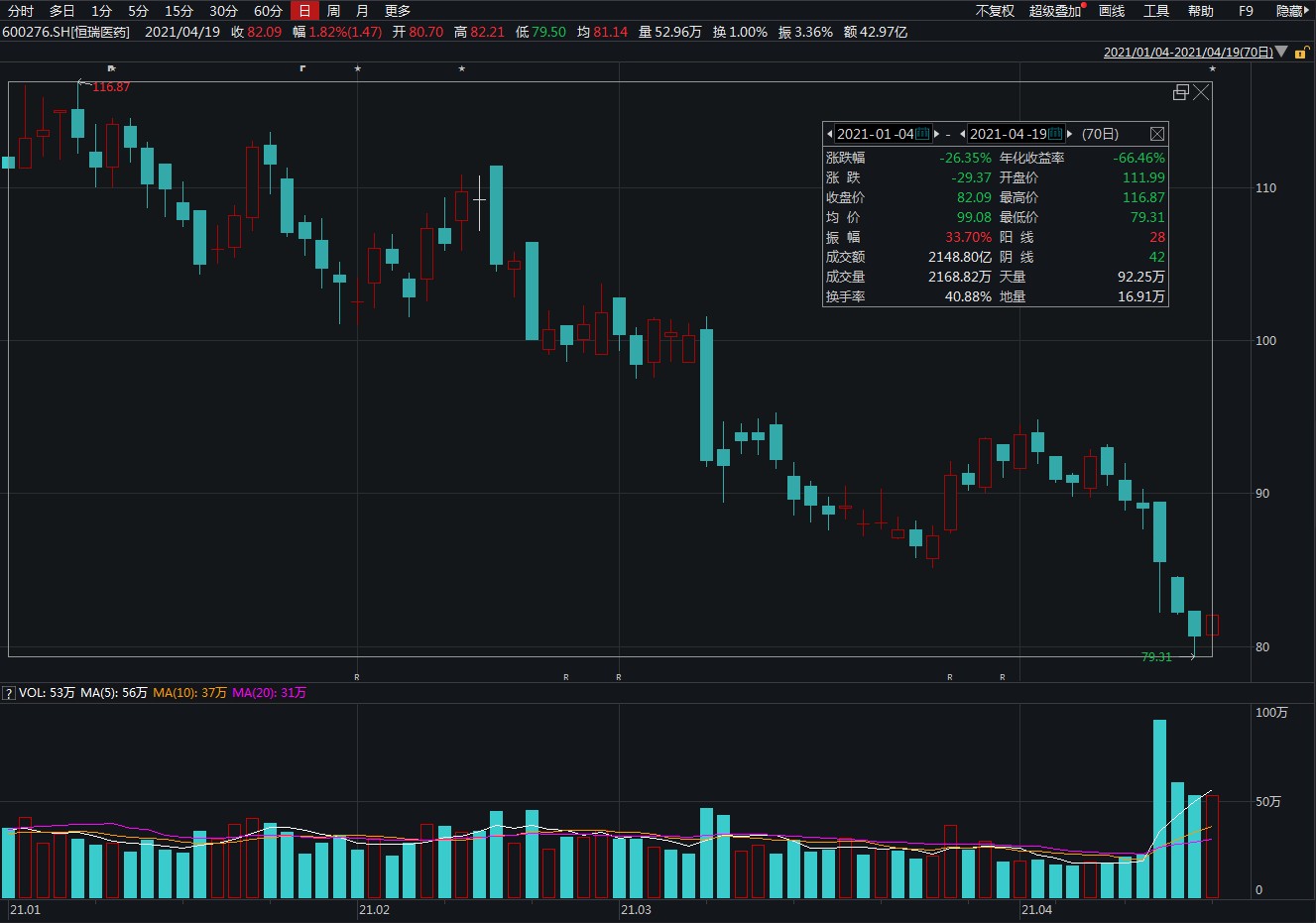Open the 画线 drawing tools menu
This screenshot has width=1316, height=923.
pyautogui.click(x=1112, y=11)
